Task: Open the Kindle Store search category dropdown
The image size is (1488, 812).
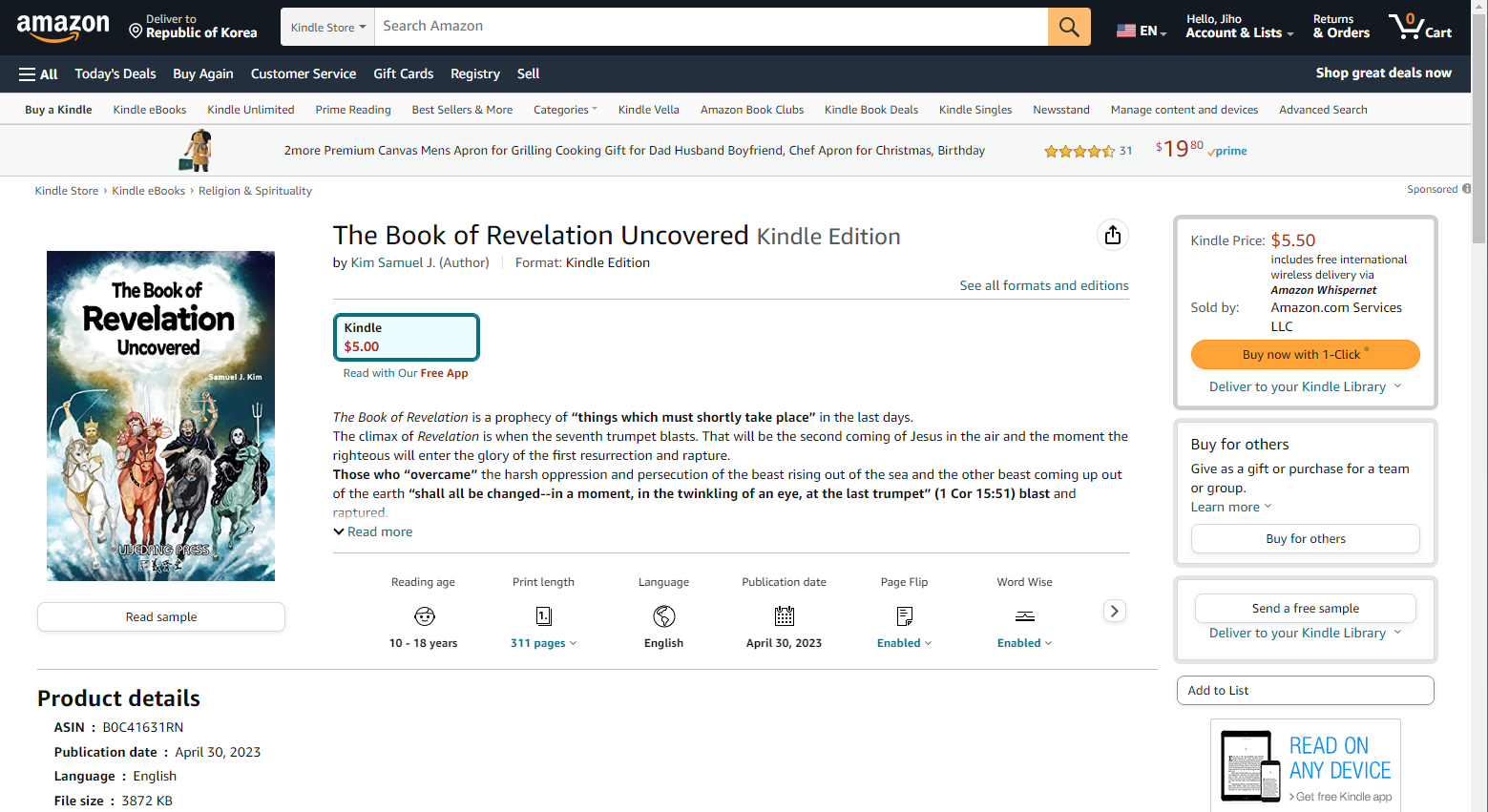Action: (x=327, y=27)
